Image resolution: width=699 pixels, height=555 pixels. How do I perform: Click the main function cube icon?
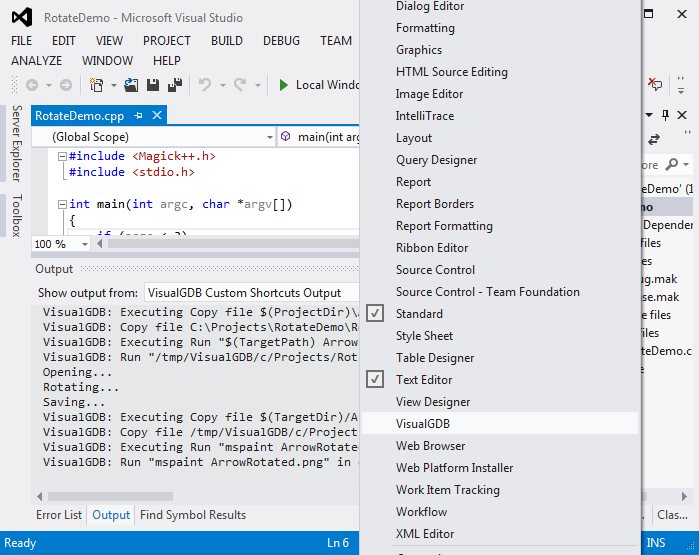[x=285, y=136]
